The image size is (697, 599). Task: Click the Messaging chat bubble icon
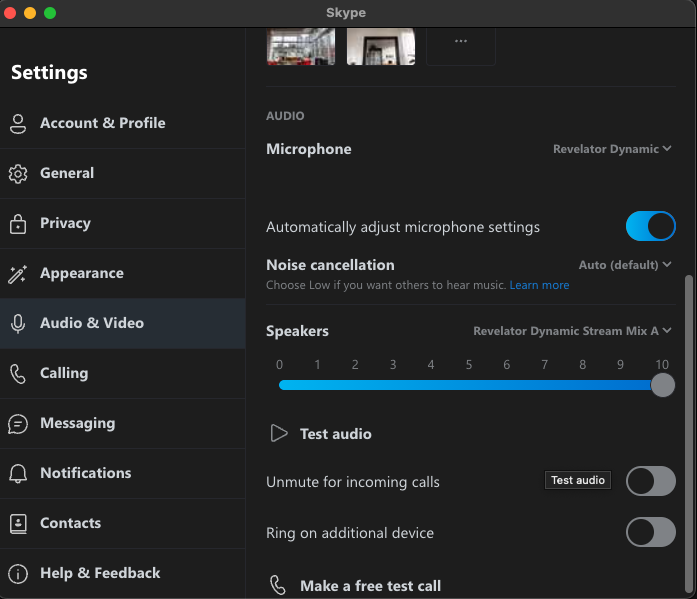coord(18,423)
